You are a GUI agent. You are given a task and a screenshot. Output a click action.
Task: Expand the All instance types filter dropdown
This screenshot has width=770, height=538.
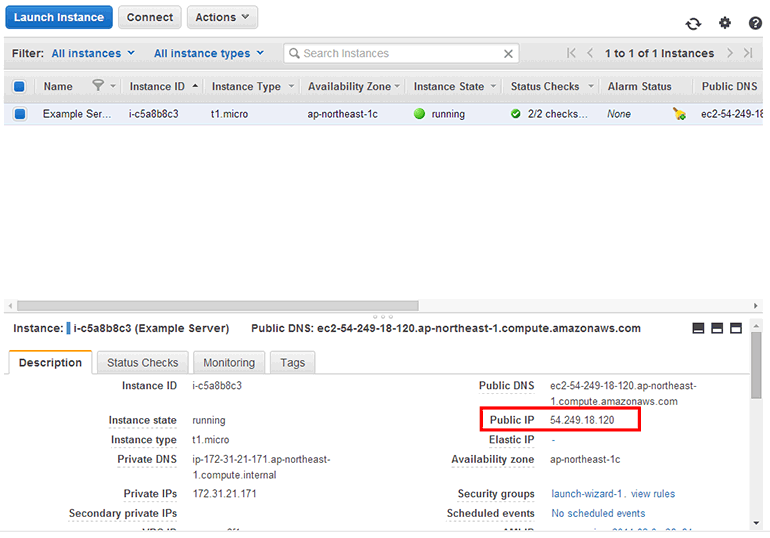[x=209, y=54]
